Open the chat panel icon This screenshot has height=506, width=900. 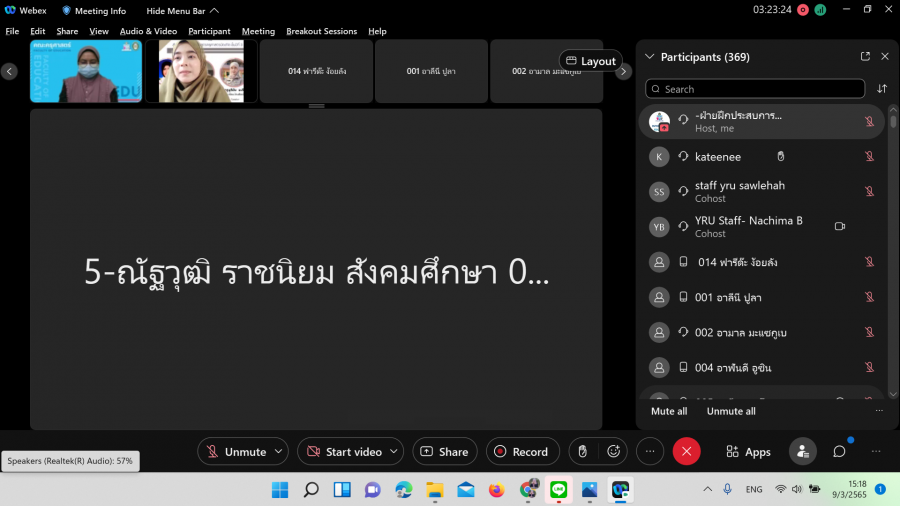(x=839, y=452)
